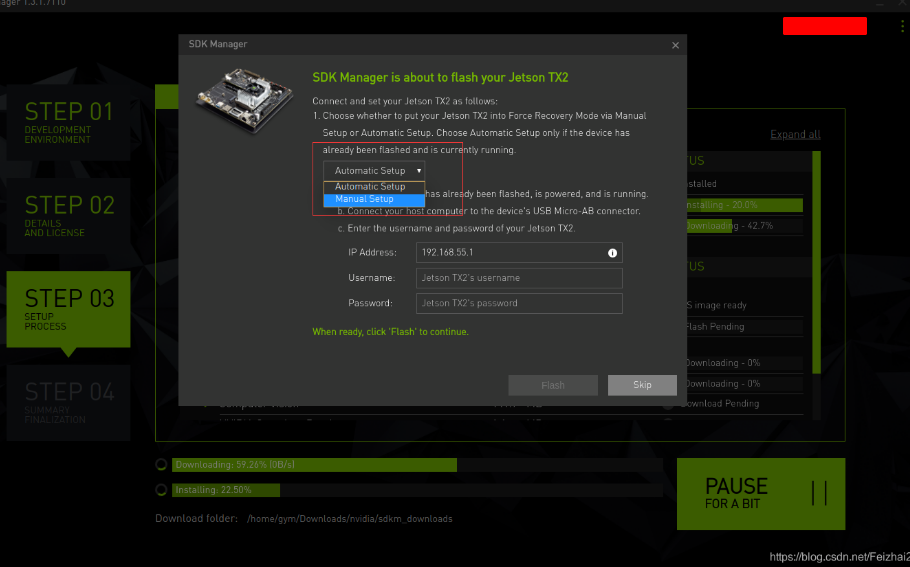Click the download folder path text

[349, 519]
